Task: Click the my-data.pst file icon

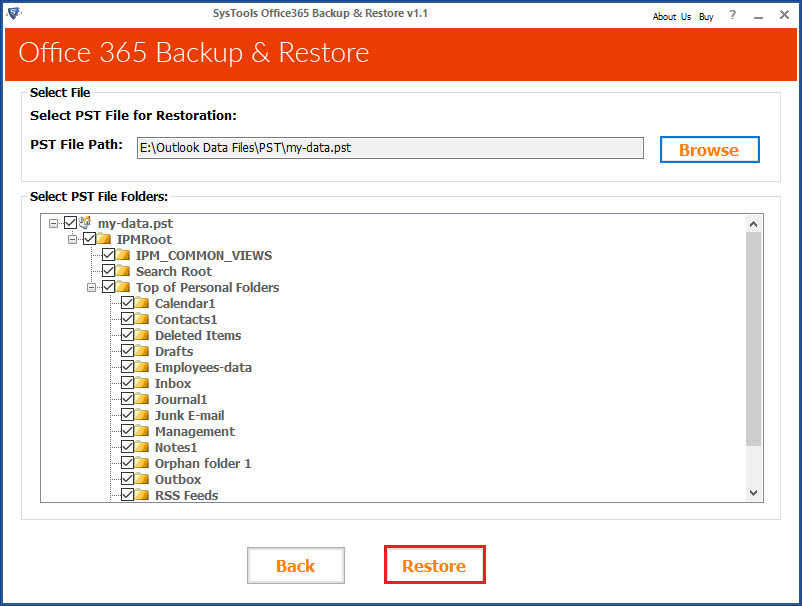Action: [85, 223]
